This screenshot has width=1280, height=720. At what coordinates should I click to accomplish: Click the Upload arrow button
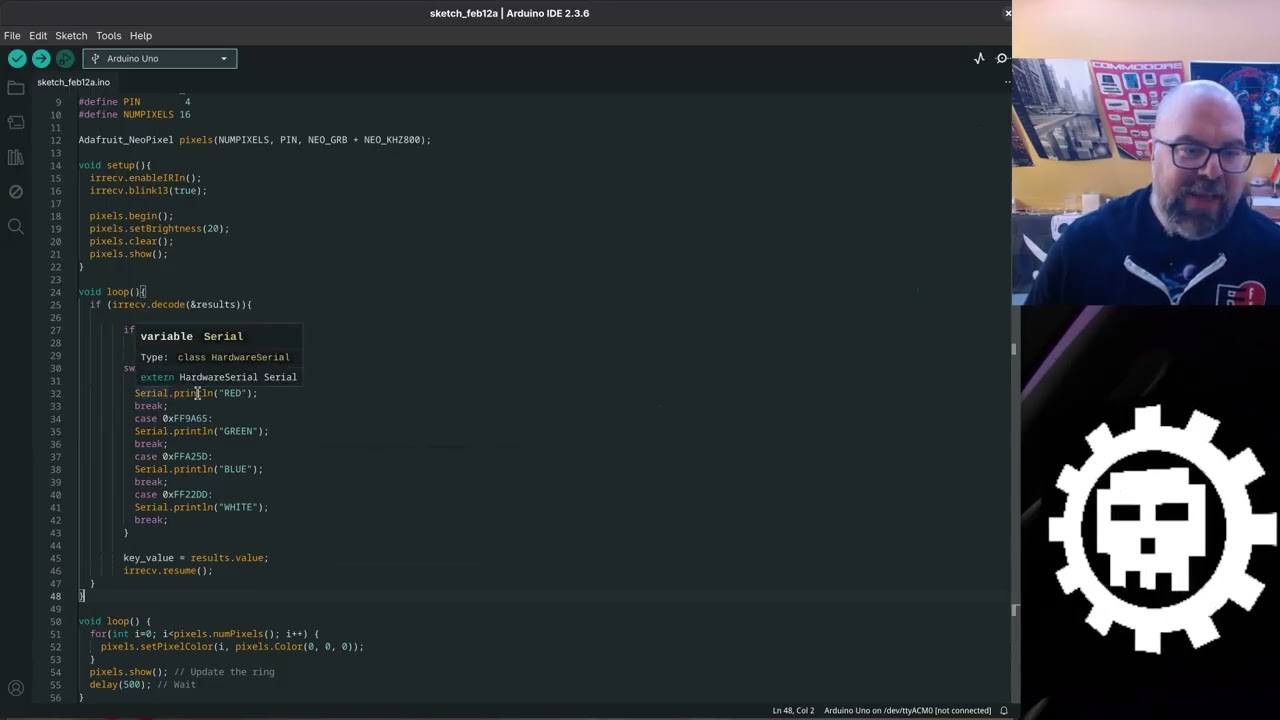point(41,59)
